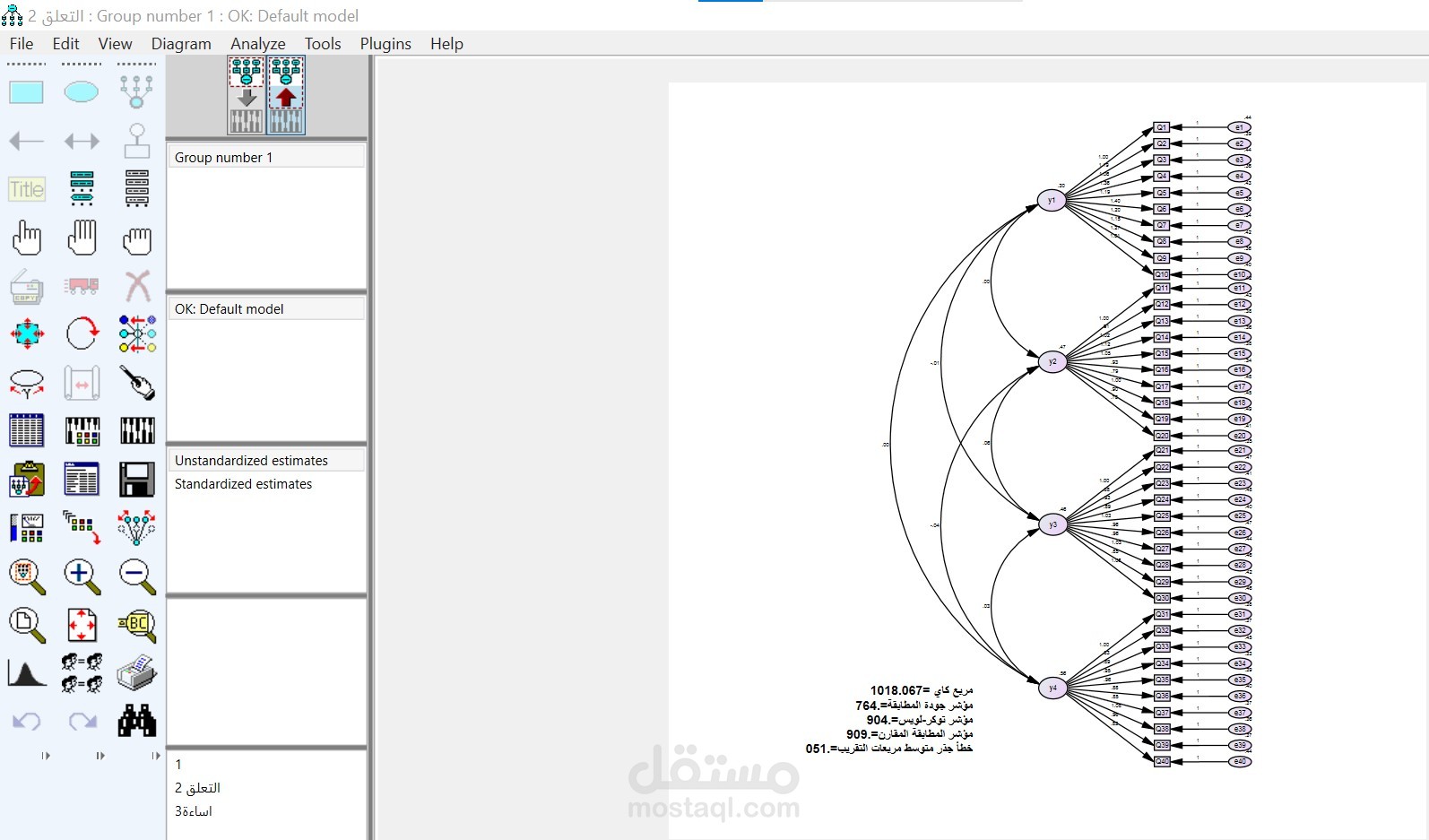Select reflect indicators of latent variable

(x=136, y=334)
